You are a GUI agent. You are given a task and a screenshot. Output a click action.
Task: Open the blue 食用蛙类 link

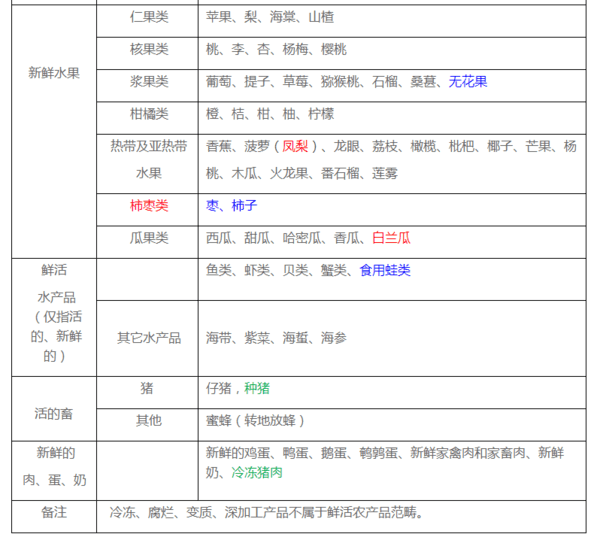(x=385, y=270)
